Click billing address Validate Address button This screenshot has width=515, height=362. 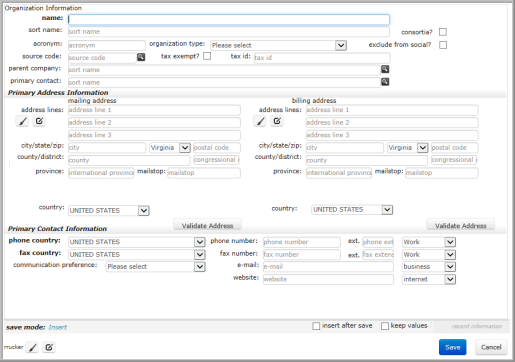(460, 226)
